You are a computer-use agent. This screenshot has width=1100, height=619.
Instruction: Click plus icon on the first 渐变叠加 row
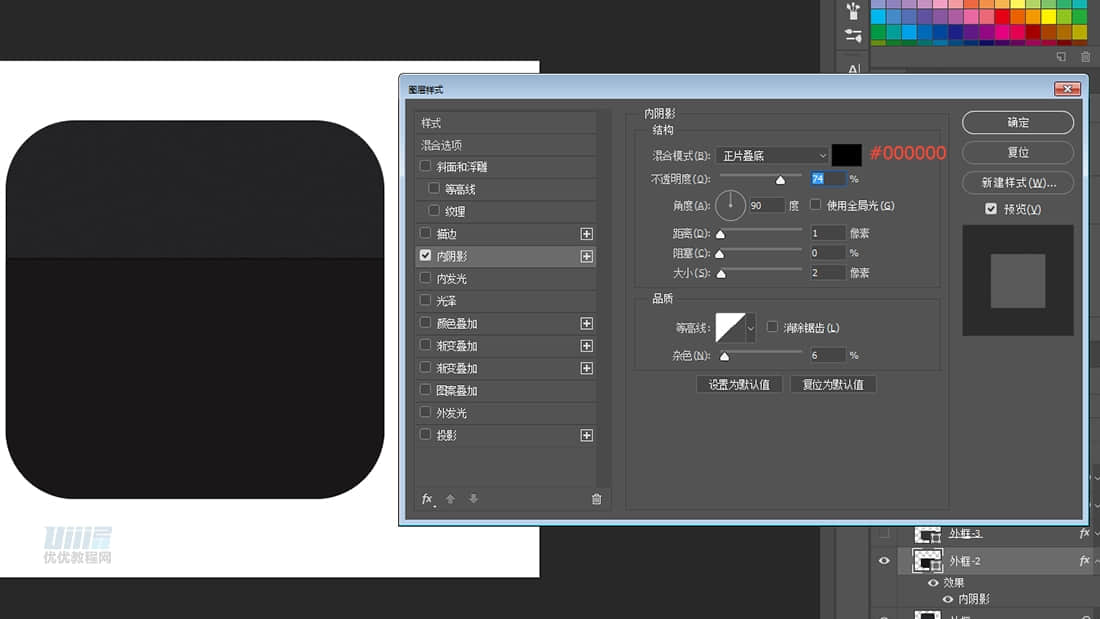[586, 346]
